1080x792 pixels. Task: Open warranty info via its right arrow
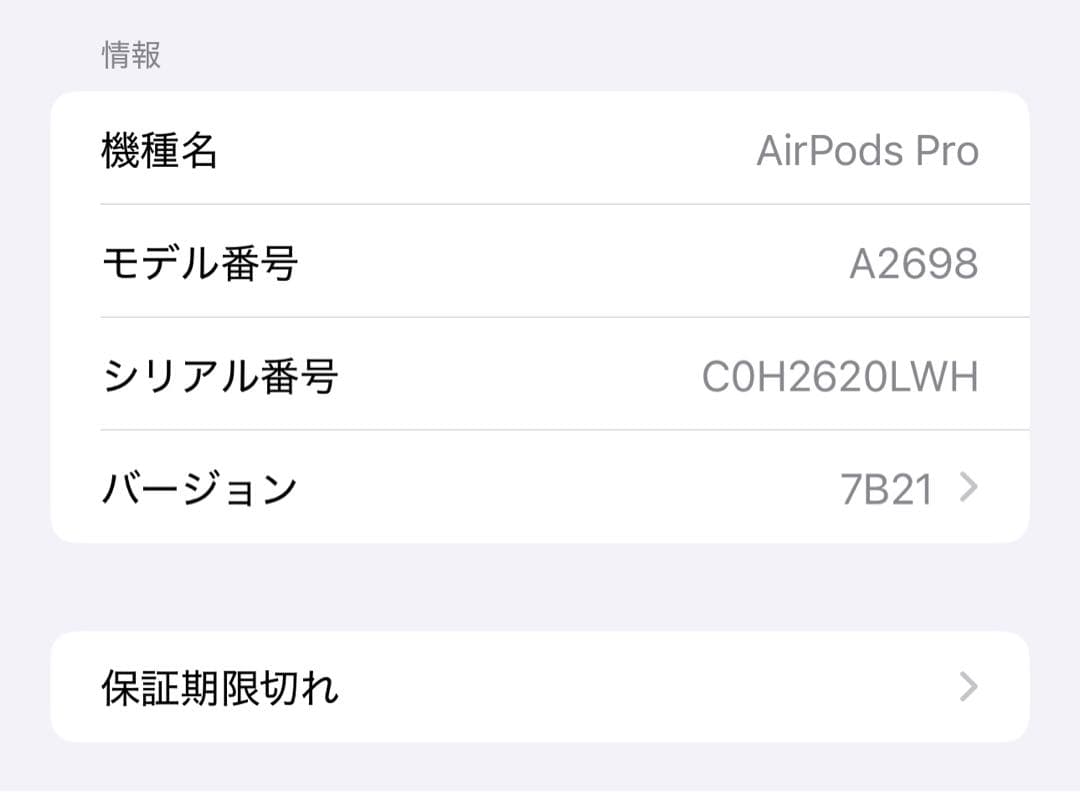(x=966, y=686)
